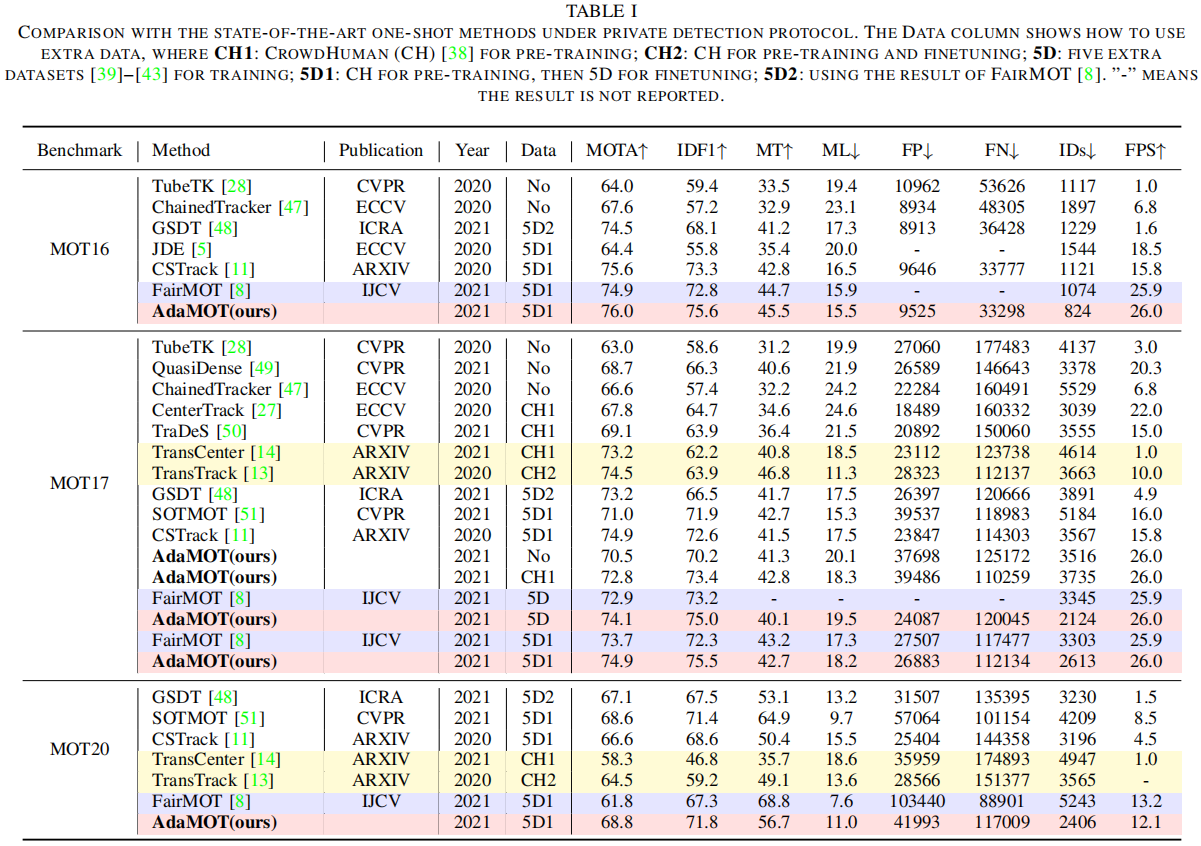Screen dimensions: 1201x846
Task: Click the MT↑ column header
Action: pos(772,151)
